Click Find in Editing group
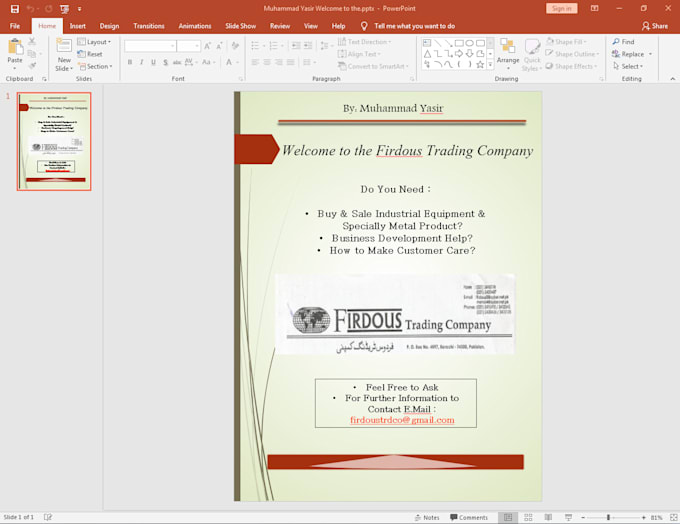This screenshot has width=680, height=524. point(624,42)
